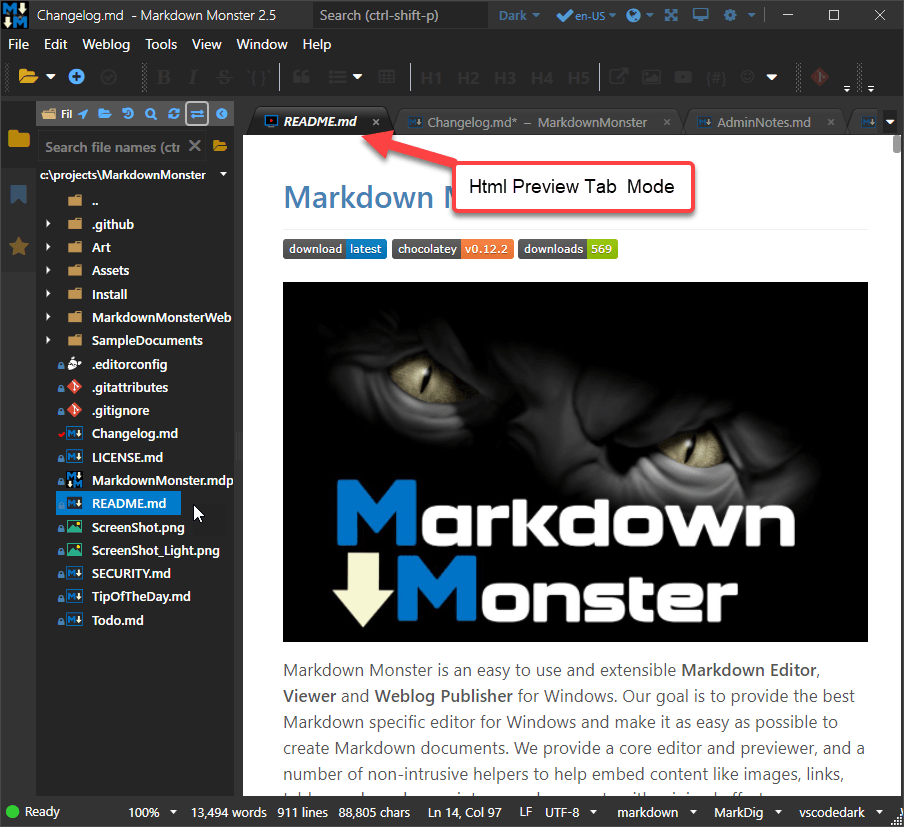Open the Weblog menu
The width and height of the screenshot is (904, 827).
click(x=106, y=44)
